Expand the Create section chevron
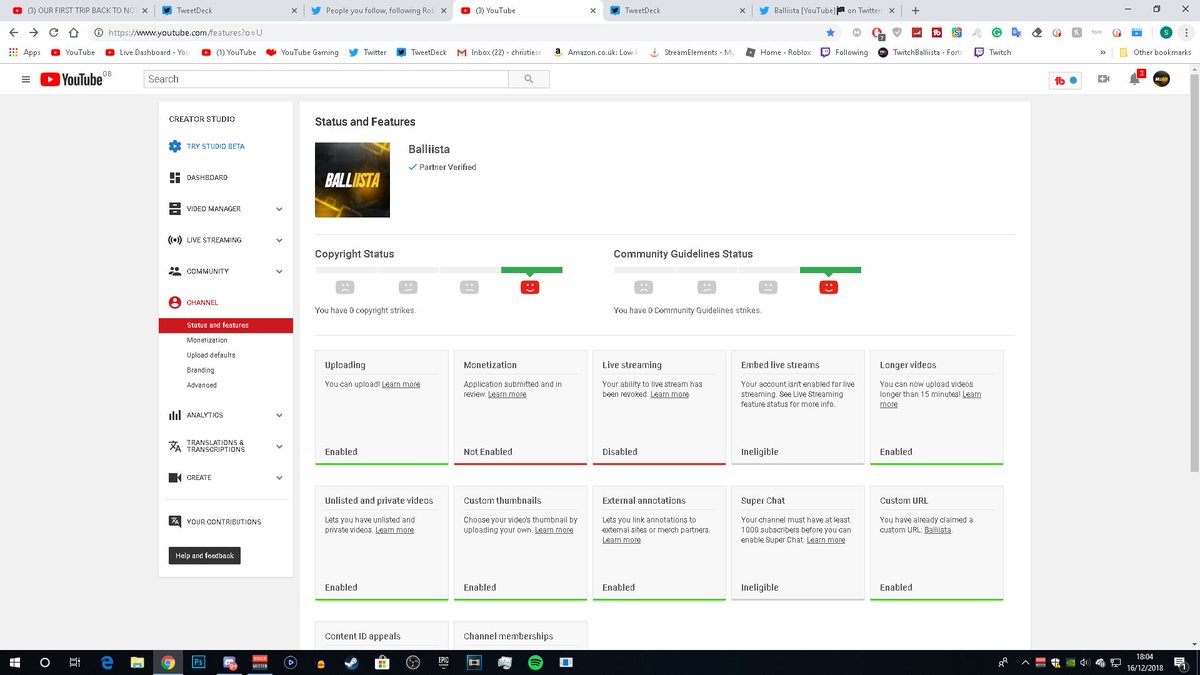This screenshot has height=675, width=1200. [x=279, y=478]
